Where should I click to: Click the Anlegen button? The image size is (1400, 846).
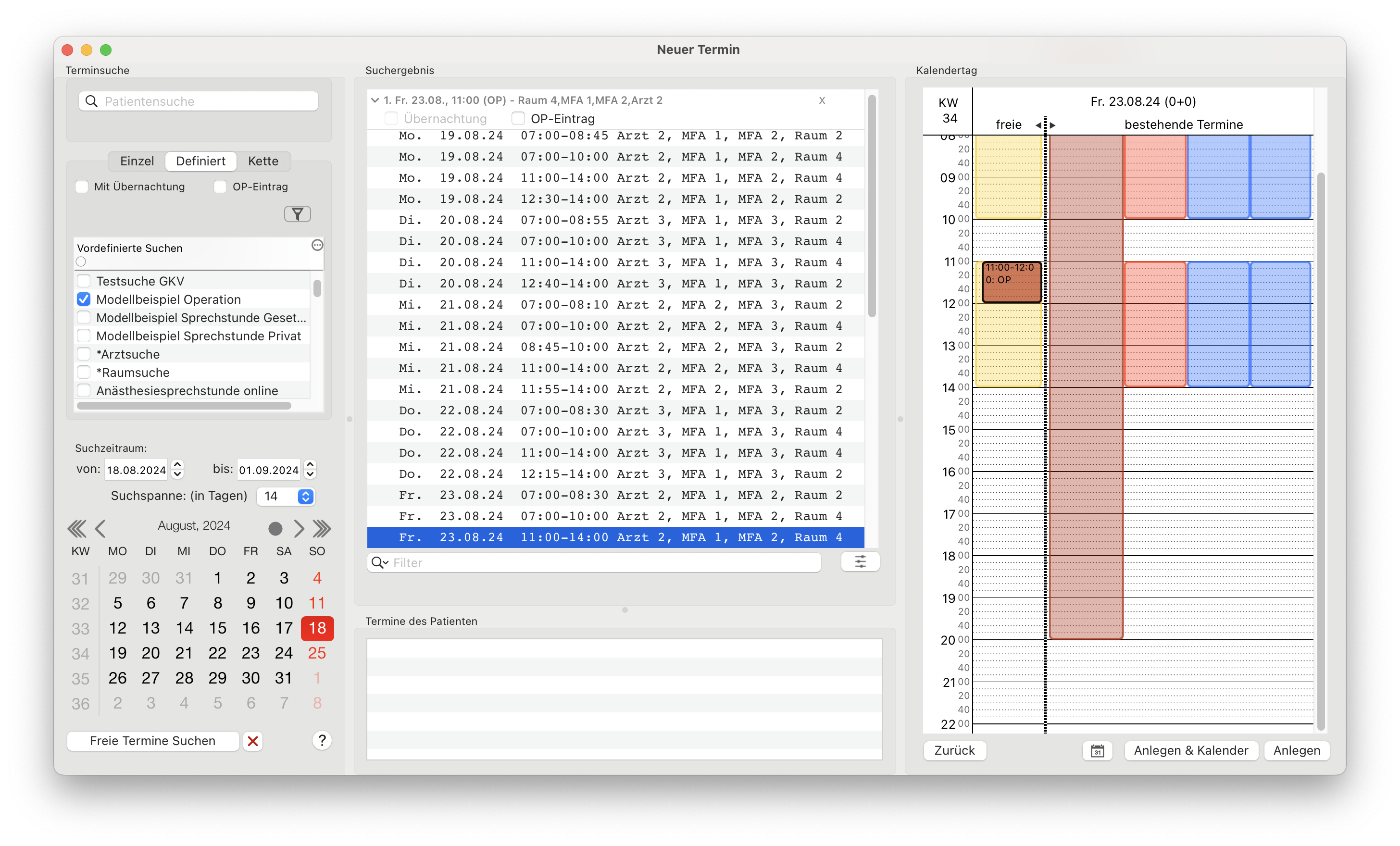pyautogui.click(x=1297, y=750)
